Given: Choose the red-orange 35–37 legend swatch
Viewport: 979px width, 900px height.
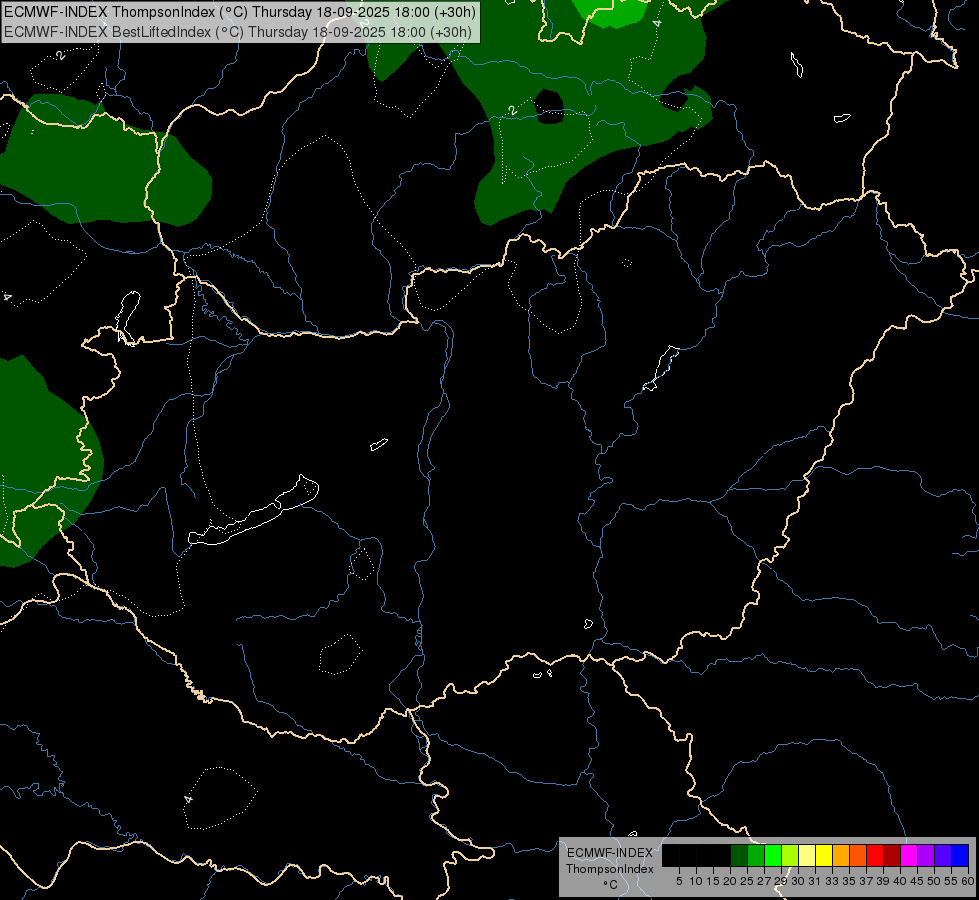Looking at the screenshot, I should [858, 856].
